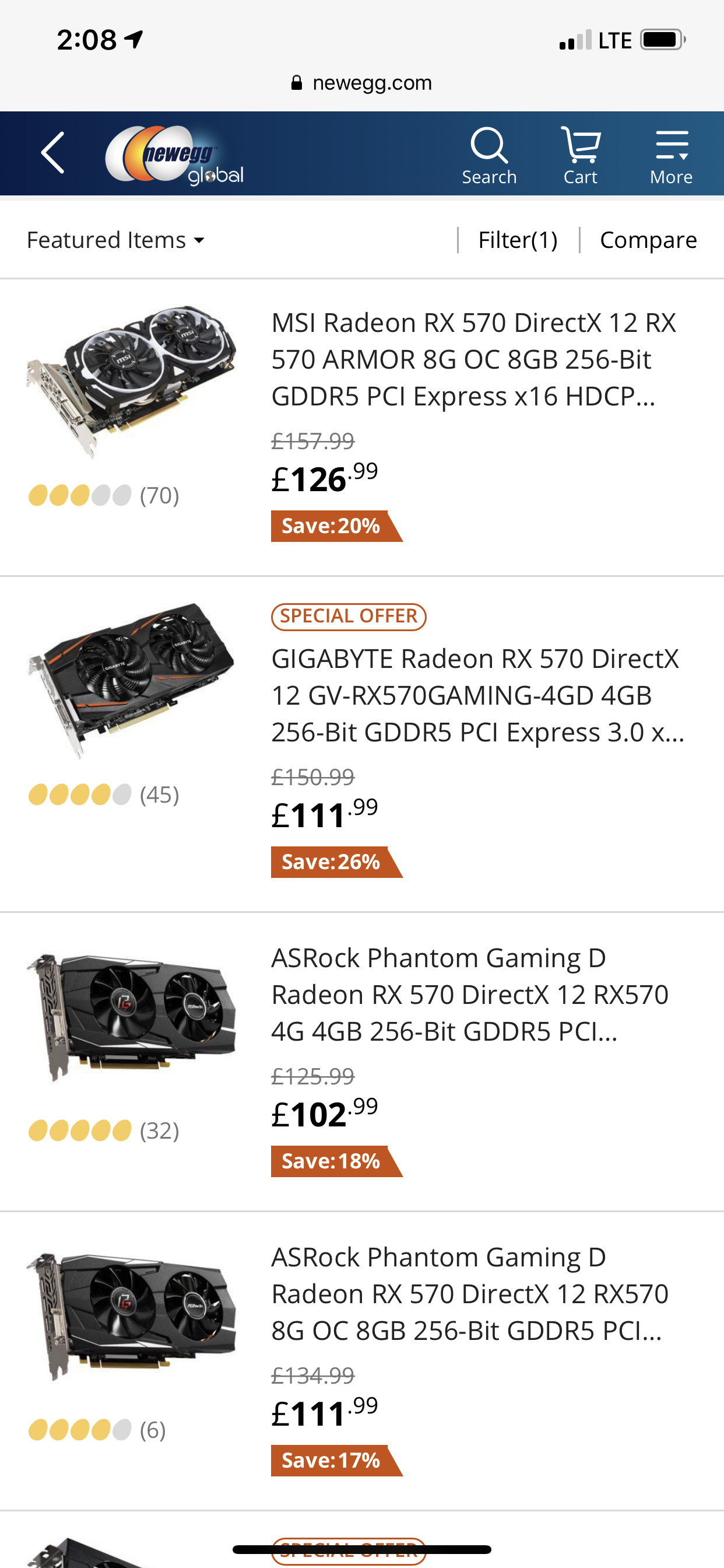The width and height of the screenshot is (724, 1568).
Task: Tap the SPECIAL OFFER badge on GIGABYTE
Action: click(x=349, y=616)
